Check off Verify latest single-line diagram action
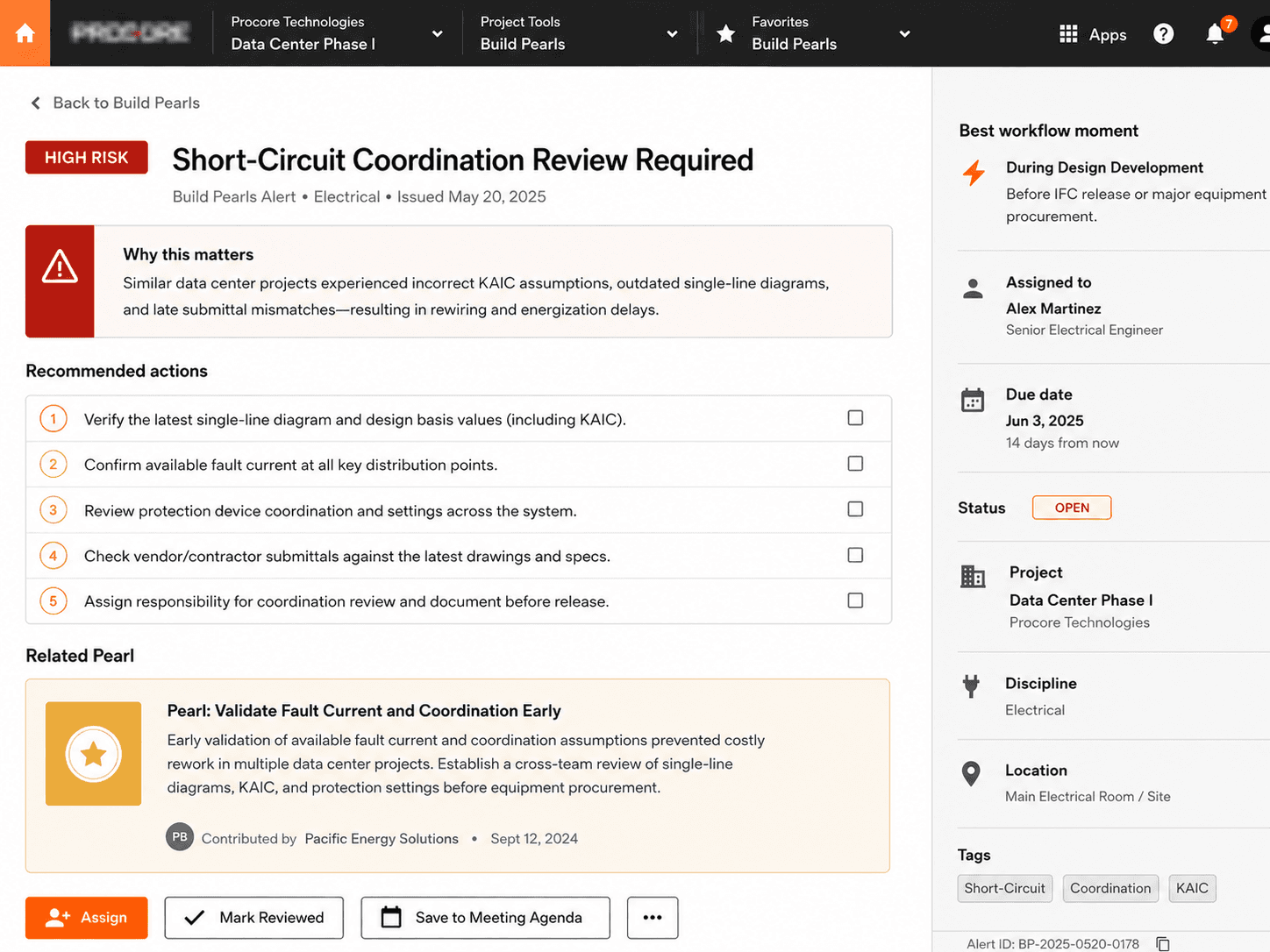1270x952 pixels. [855, 418]
